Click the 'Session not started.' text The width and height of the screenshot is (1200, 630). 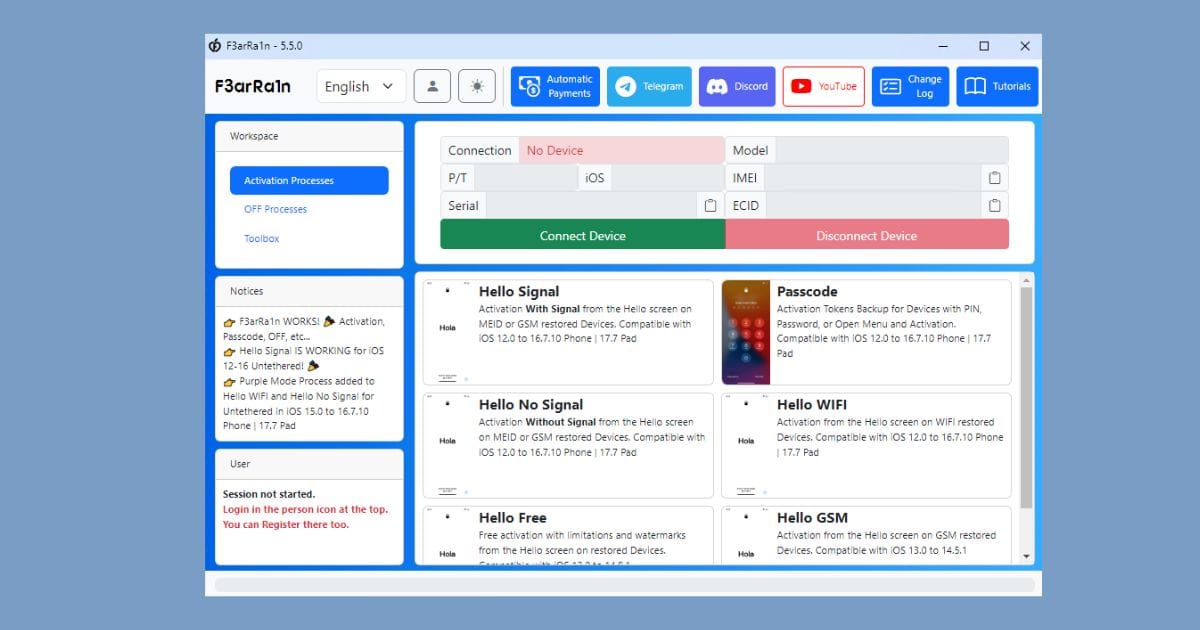pyautogui.click(x=269, y=494)
